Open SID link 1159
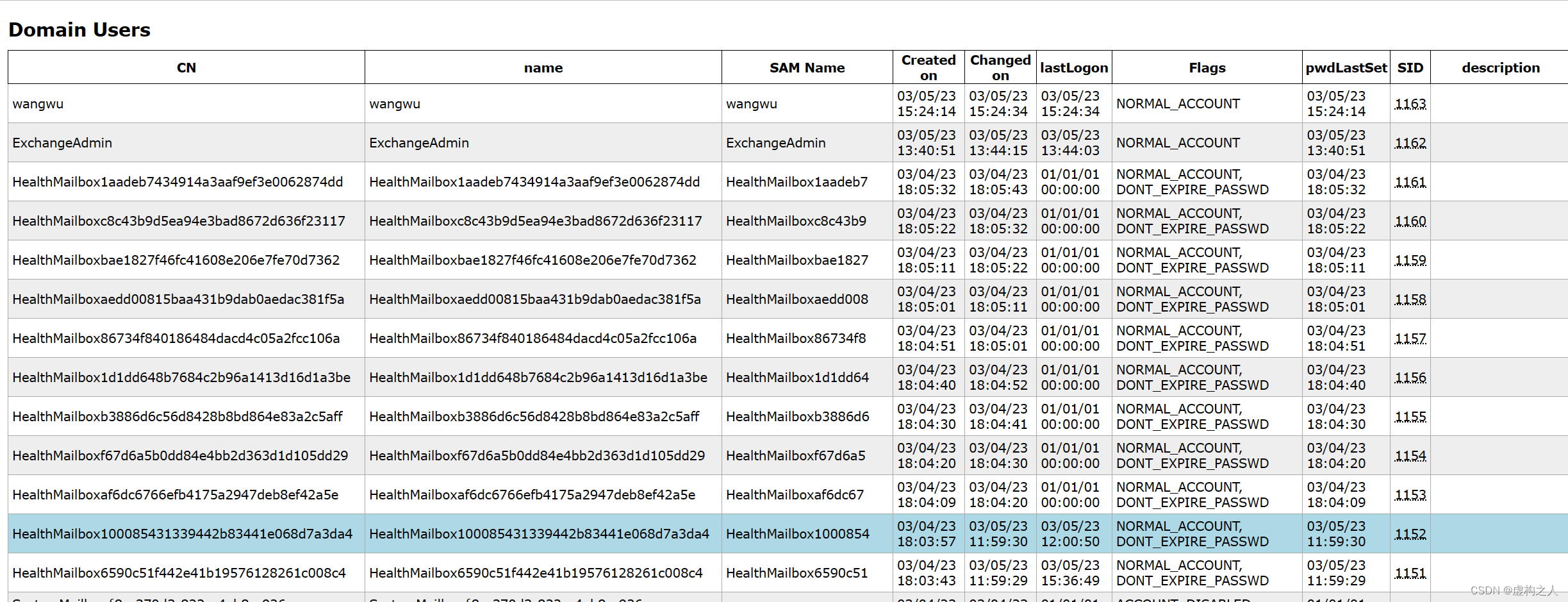The height and width of the screenshot is (602, 1568). pos(1410,260)
